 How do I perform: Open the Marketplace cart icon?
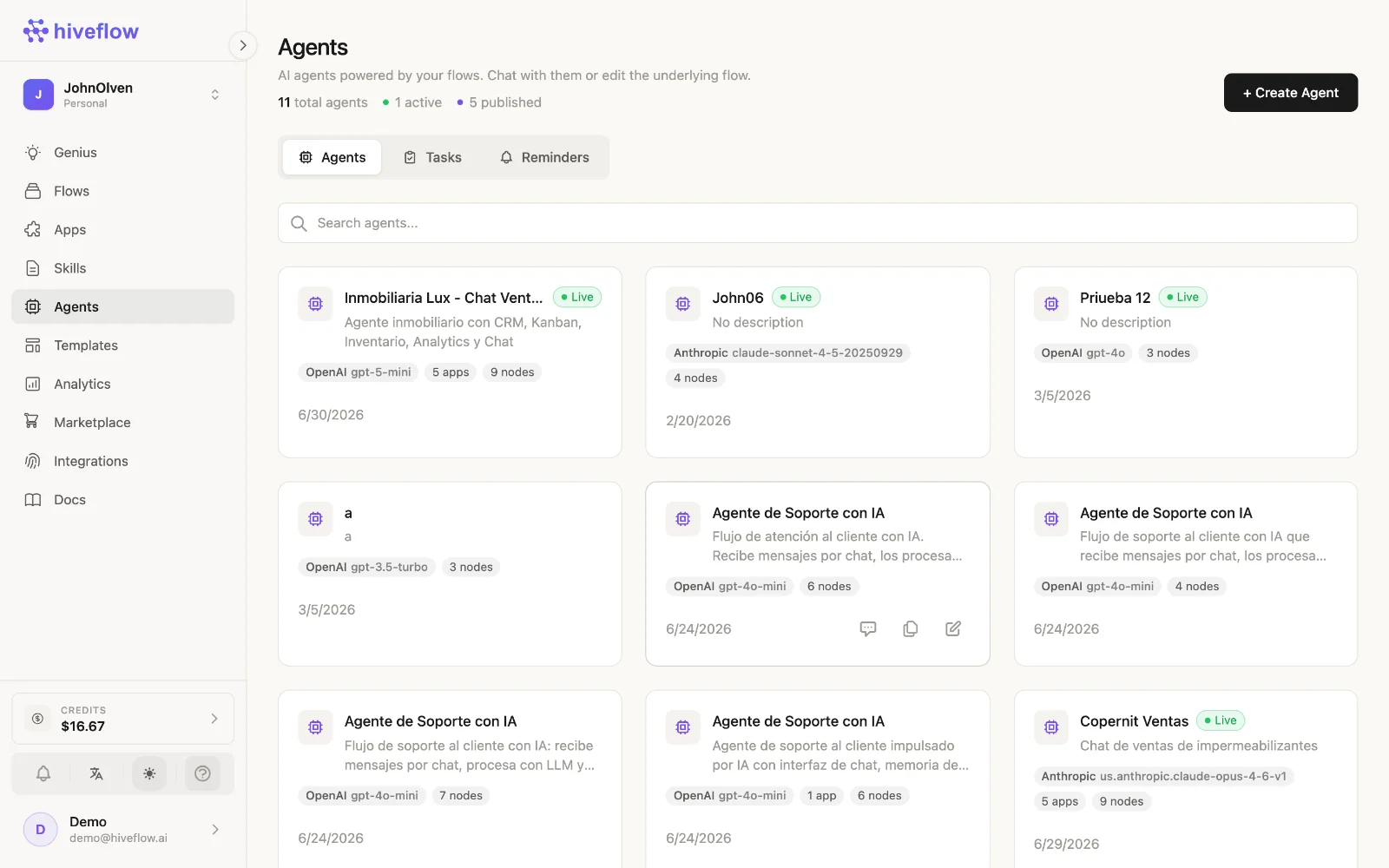(x=33, y=422)
